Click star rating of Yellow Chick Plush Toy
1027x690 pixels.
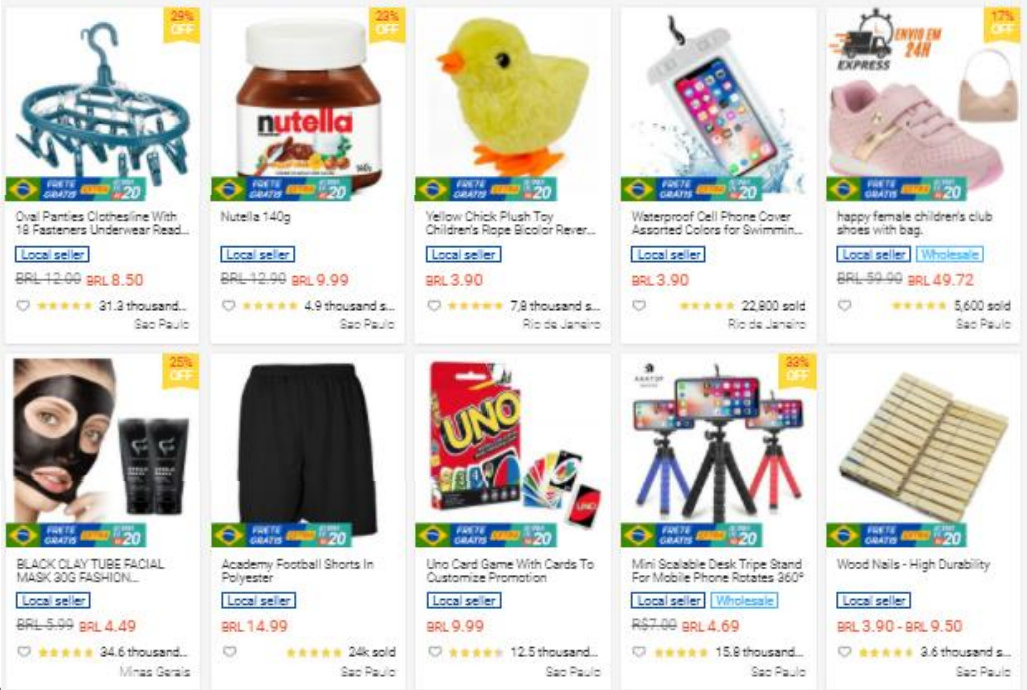[475, 305]
